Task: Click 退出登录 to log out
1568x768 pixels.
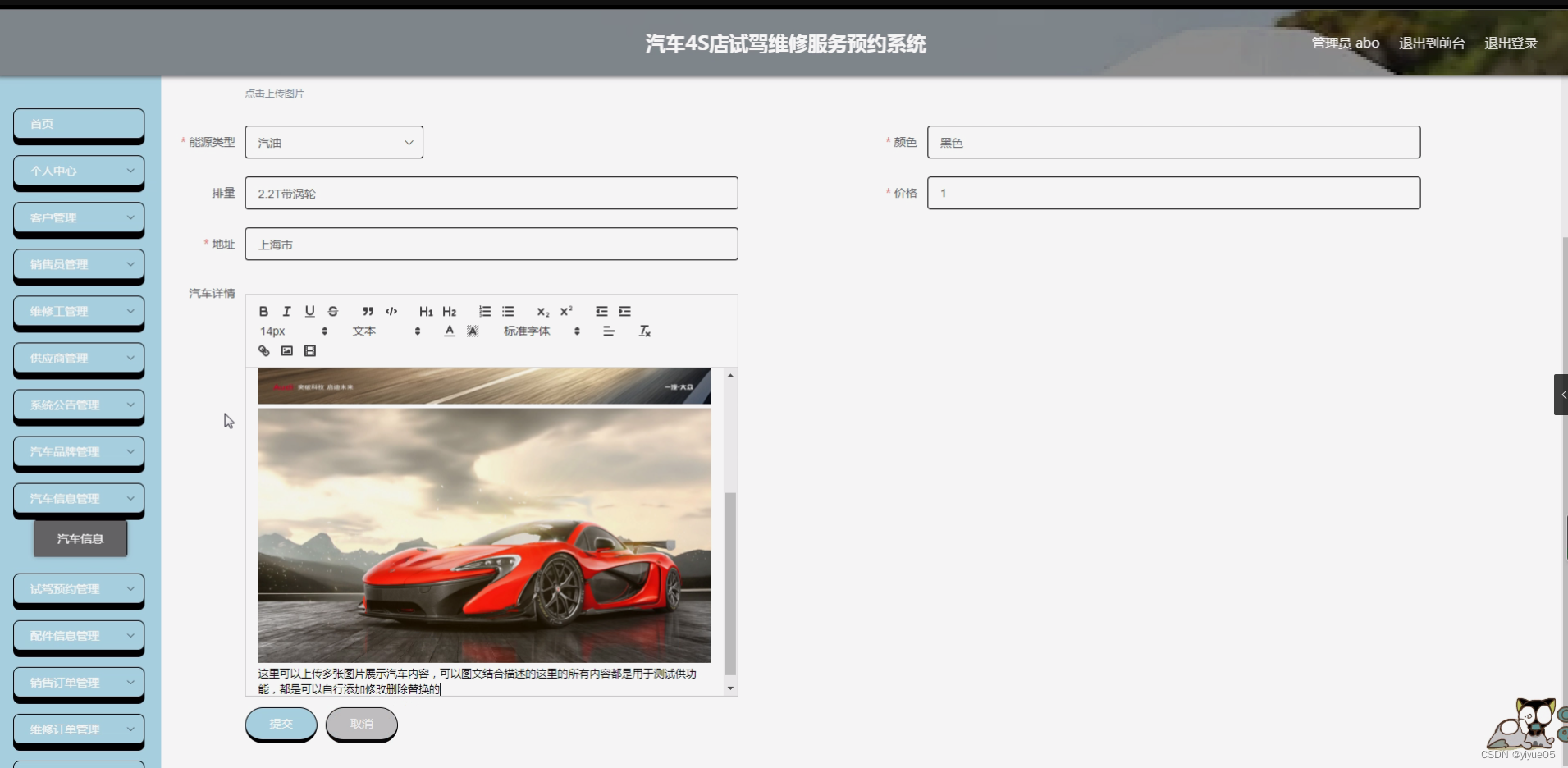Action: [1511, 43]
